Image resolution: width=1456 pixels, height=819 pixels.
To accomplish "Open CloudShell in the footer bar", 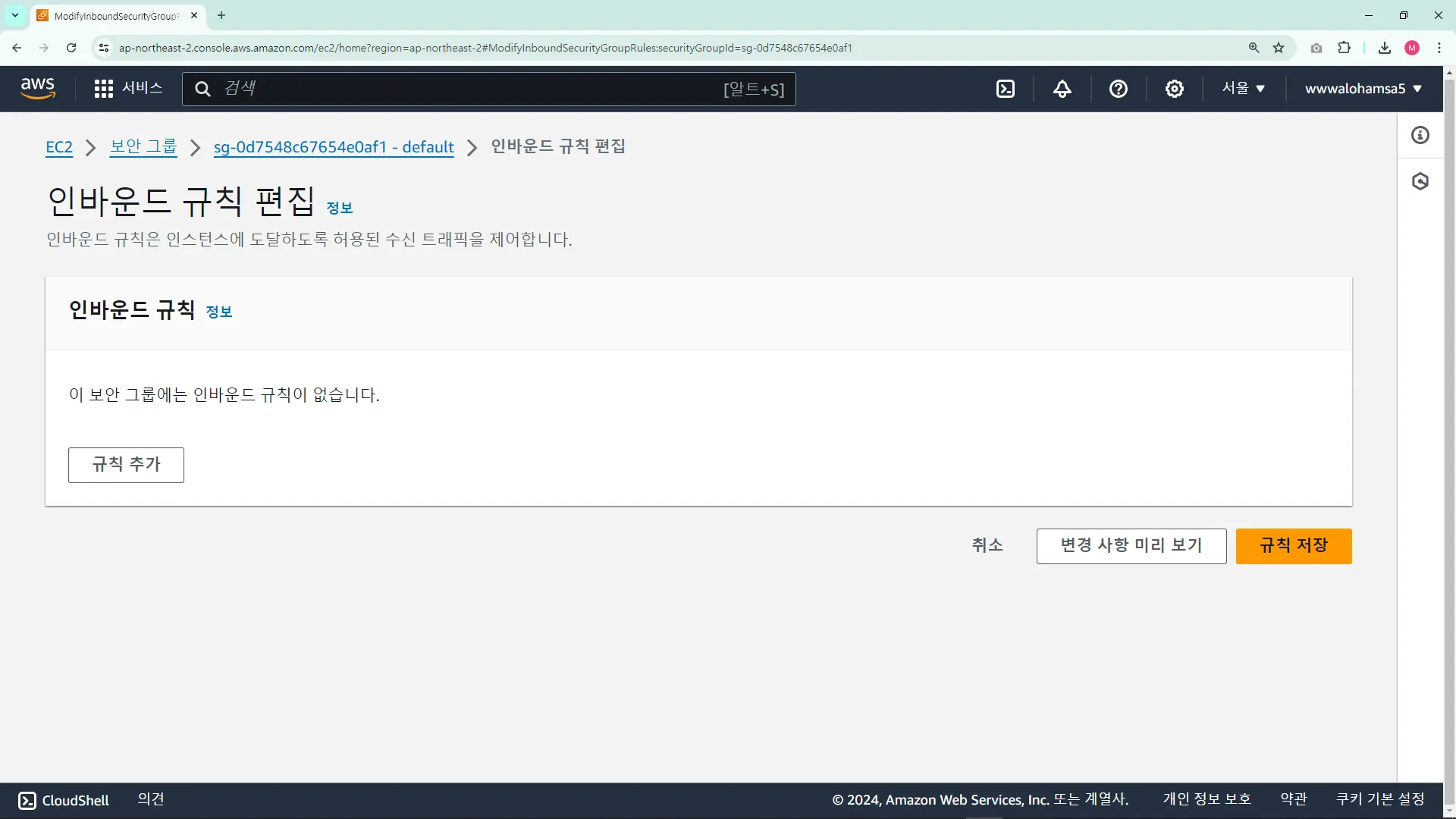I will 64,800.
